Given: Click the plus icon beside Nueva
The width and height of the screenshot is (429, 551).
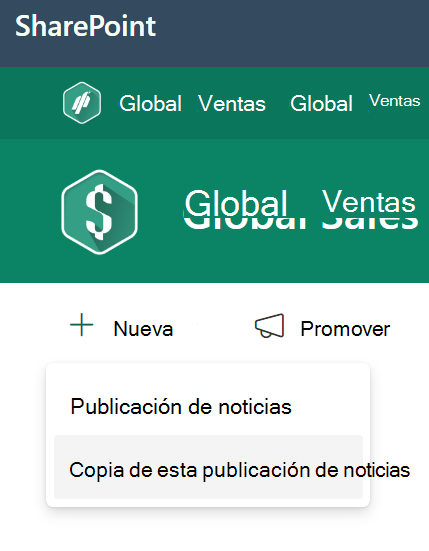Looking at the screenshot, I should [x=82, y=325].
